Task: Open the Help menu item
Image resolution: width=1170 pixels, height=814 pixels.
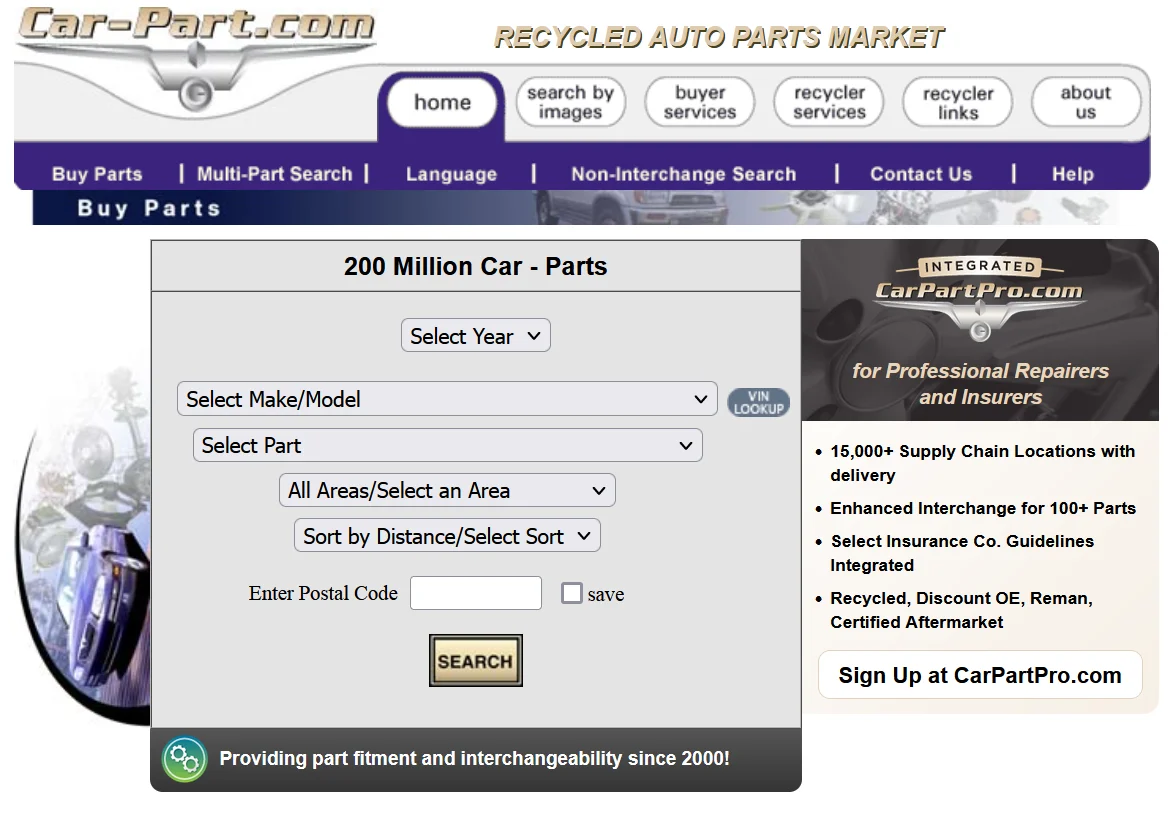Action: [1073, 174]
